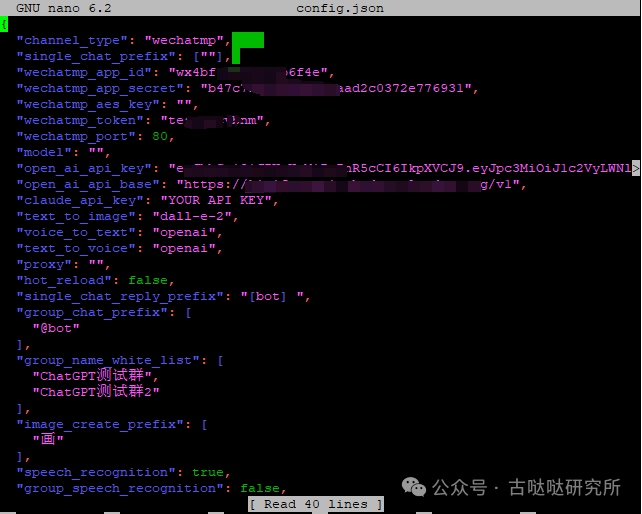The image size is (642, 514).
Task: Click the "group_chat_prefix" key
Action: click(x=92, y=312)
